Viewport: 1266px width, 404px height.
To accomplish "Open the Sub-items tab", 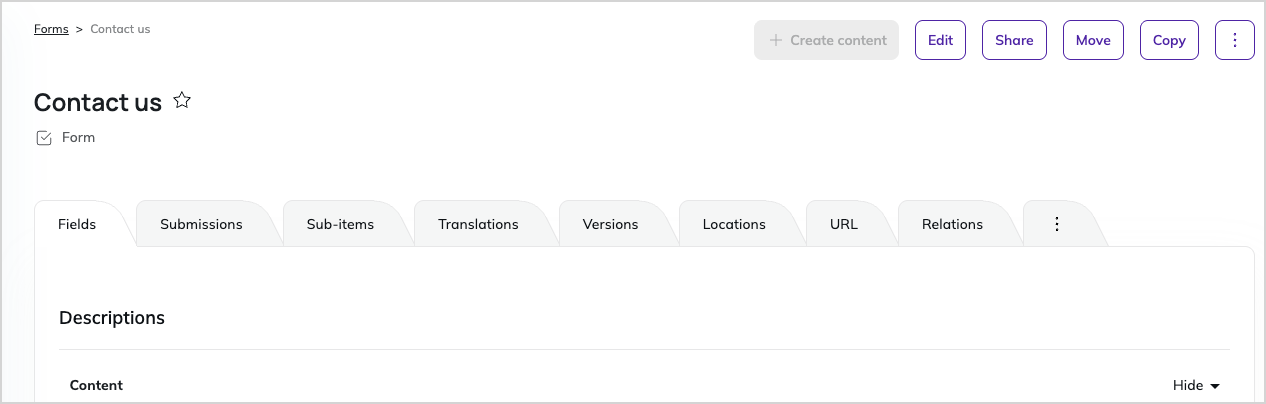I will click(340, 224).
